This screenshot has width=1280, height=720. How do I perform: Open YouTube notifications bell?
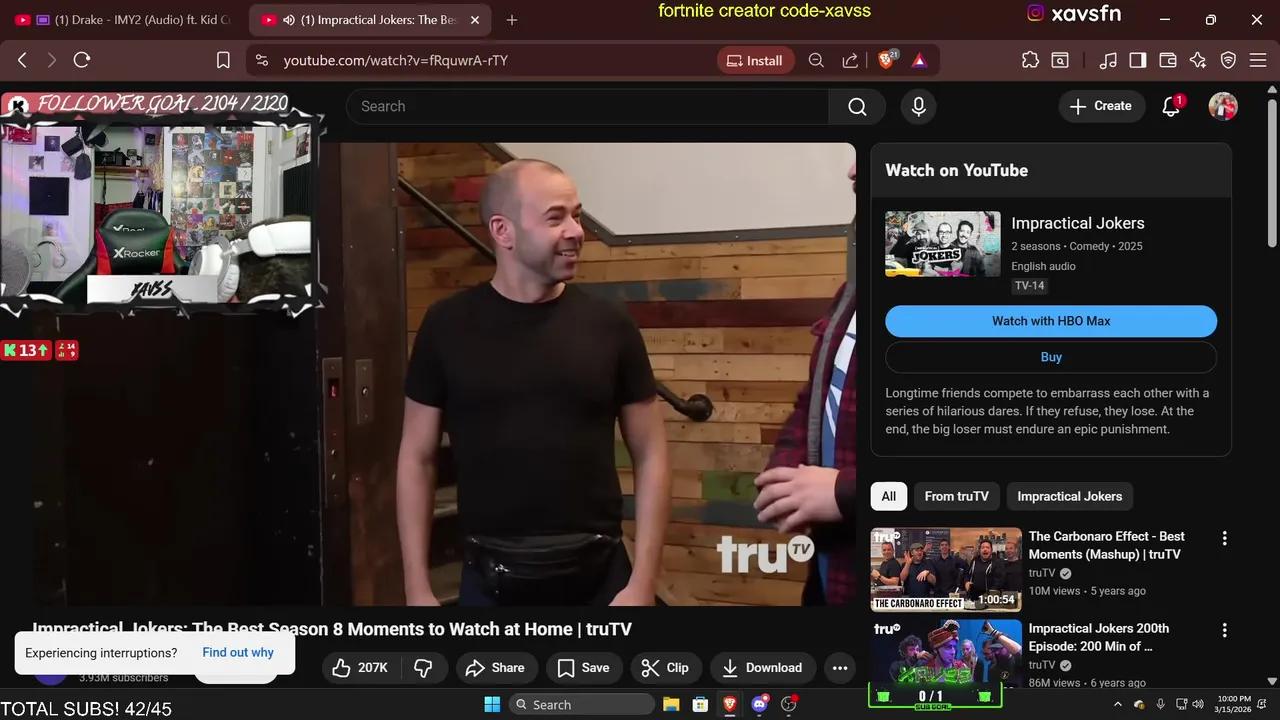tap(1171, 106)
